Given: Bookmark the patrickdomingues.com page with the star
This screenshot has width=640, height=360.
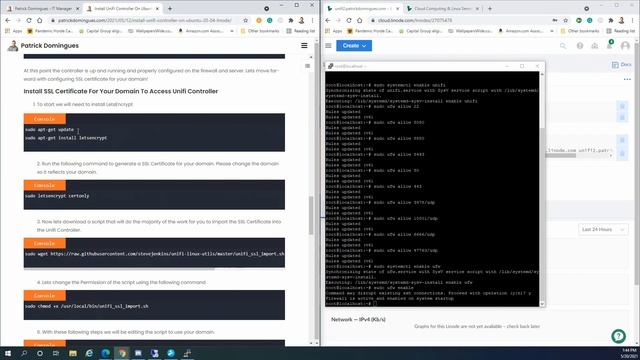Looking at the screenshot, I should (x=245, y=20).
